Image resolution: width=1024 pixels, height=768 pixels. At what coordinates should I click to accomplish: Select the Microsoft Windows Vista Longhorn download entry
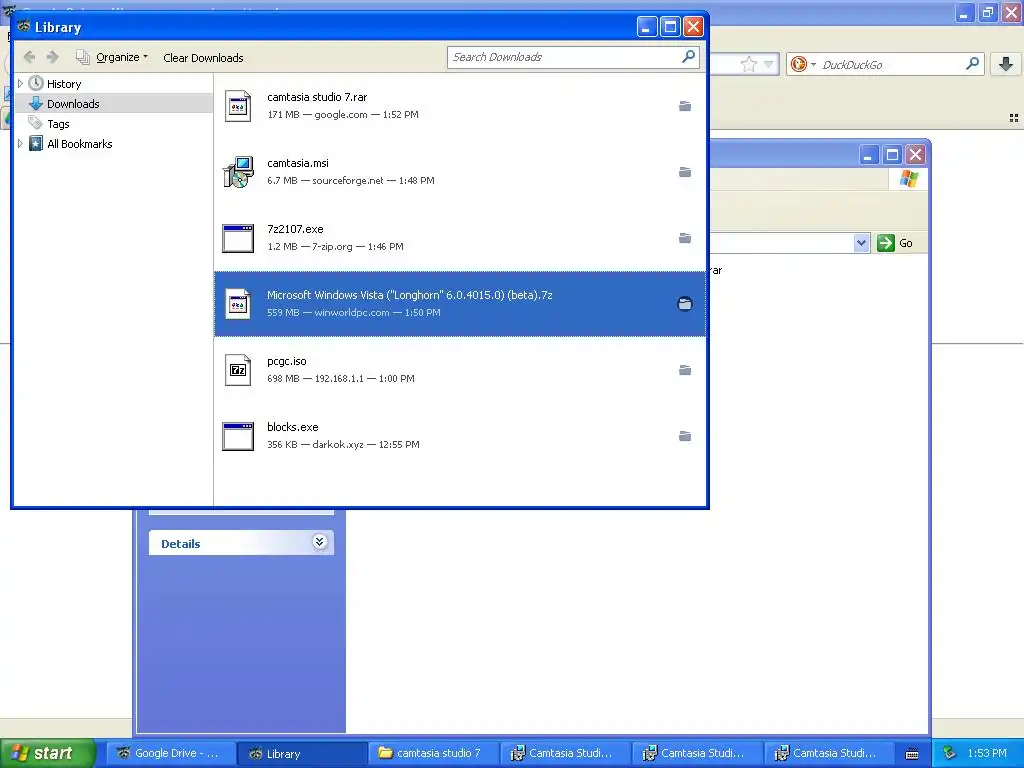(x=460, y=304)
